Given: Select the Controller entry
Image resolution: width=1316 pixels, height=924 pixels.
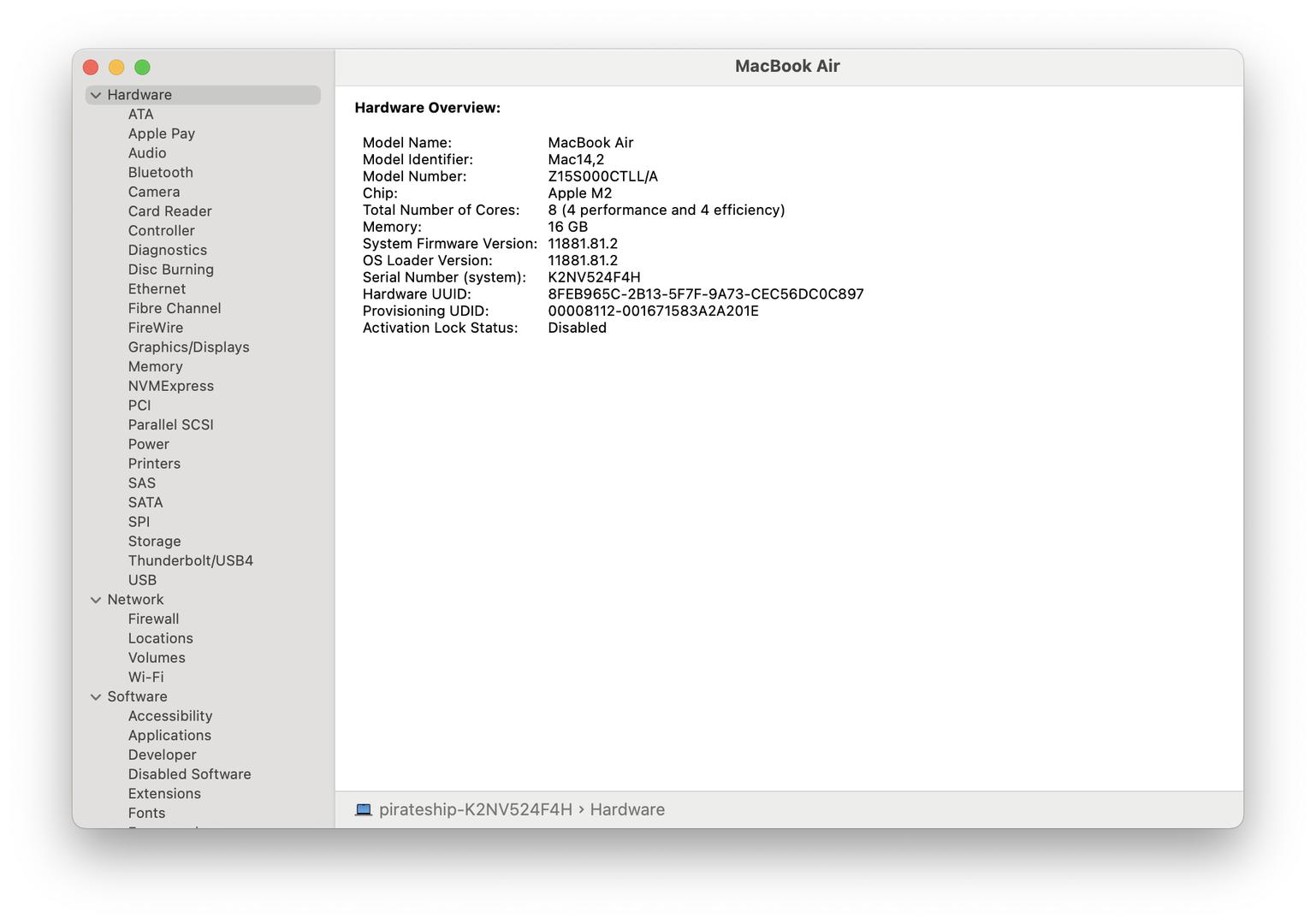Looking at the screenshot, I should point(162,231).
